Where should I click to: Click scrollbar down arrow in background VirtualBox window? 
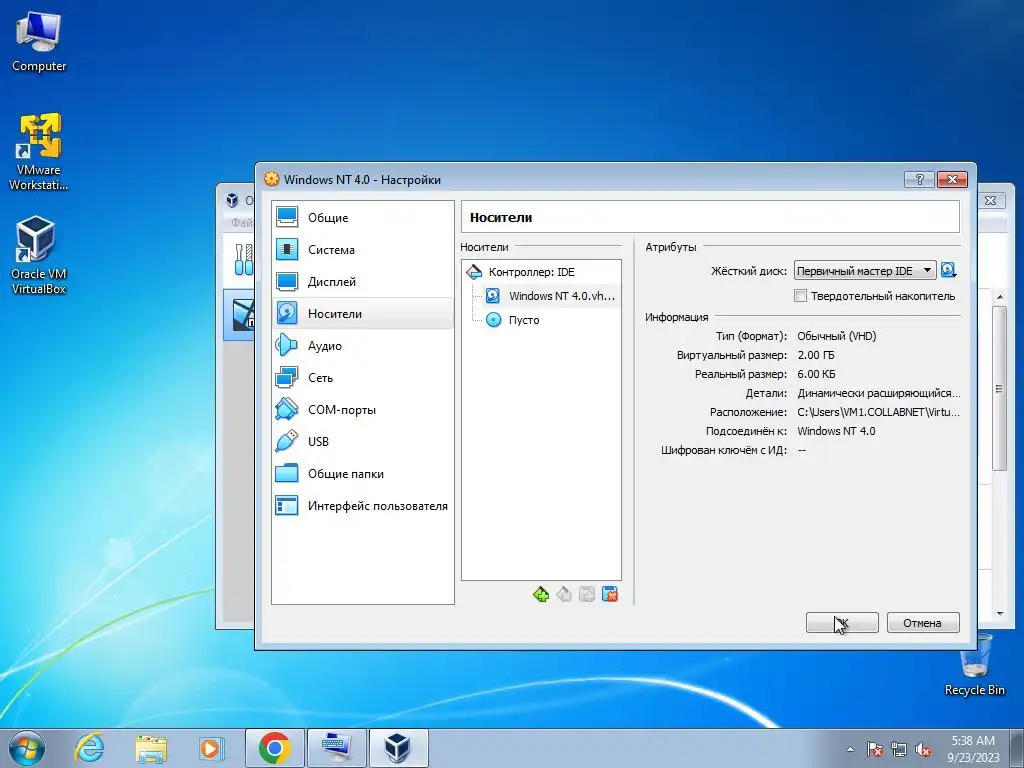[999, 614]
